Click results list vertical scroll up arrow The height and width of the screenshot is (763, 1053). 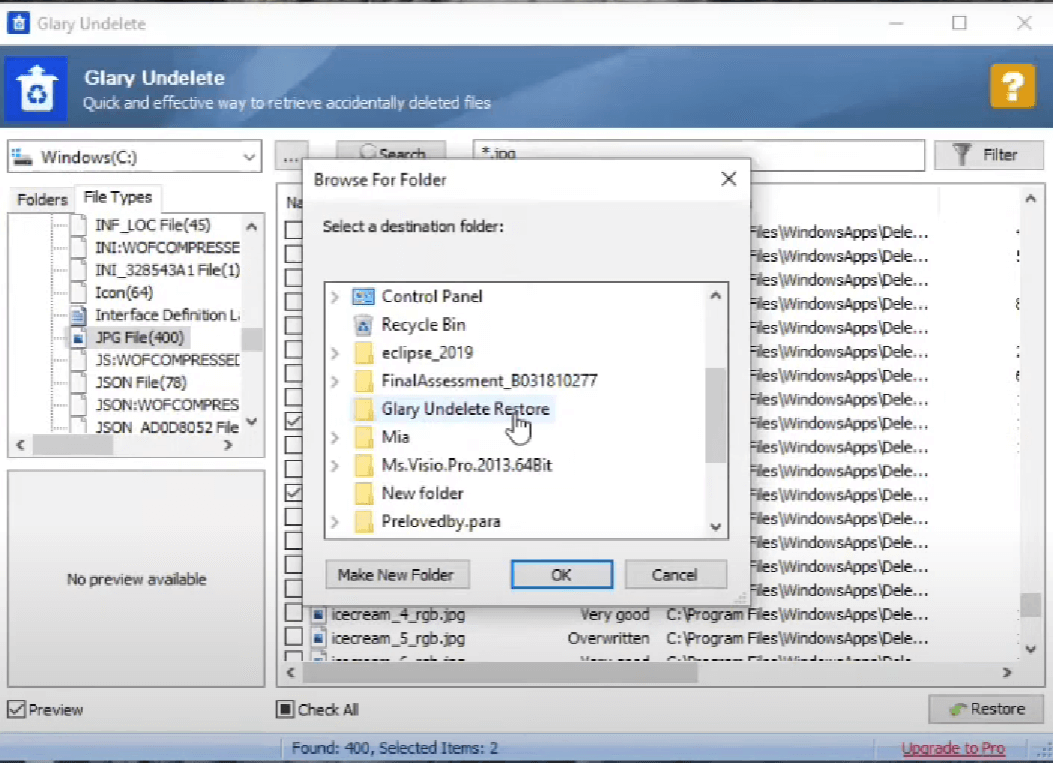(1030, 199)
